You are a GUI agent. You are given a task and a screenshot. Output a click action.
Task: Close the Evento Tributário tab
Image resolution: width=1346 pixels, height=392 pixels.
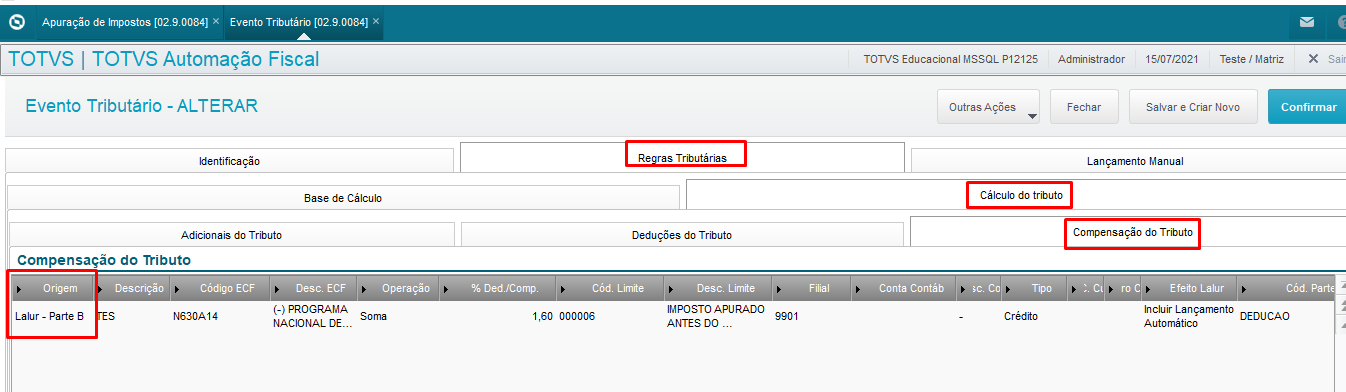(x=376, y=21)
